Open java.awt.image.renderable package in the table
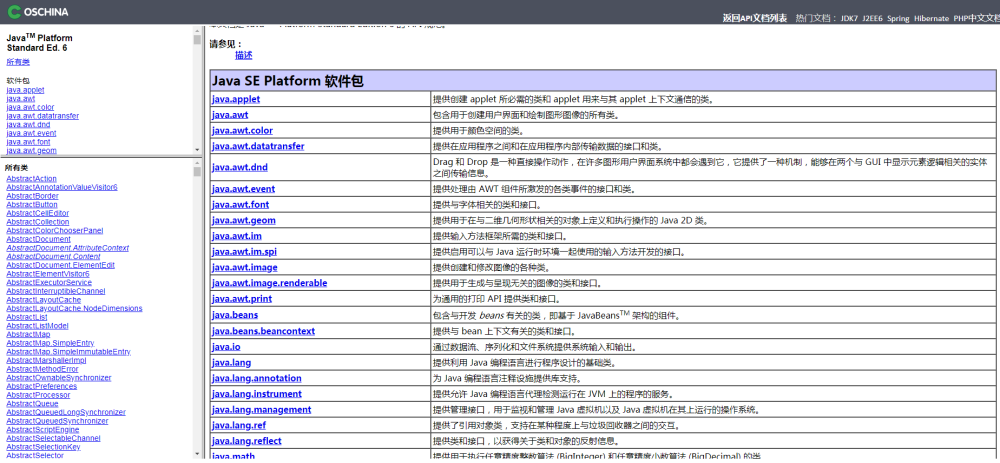Viewport: 1000px width, 463px height. [x=269, y=283]
